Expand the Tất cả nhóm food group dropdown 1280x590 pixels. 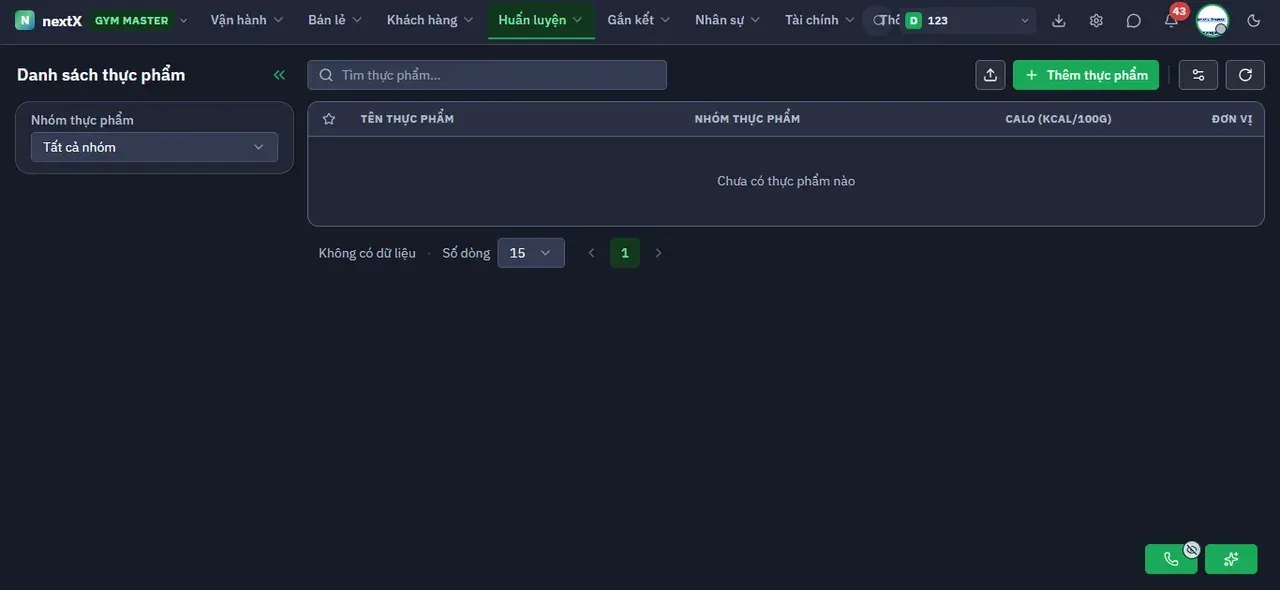coord(154,147)
